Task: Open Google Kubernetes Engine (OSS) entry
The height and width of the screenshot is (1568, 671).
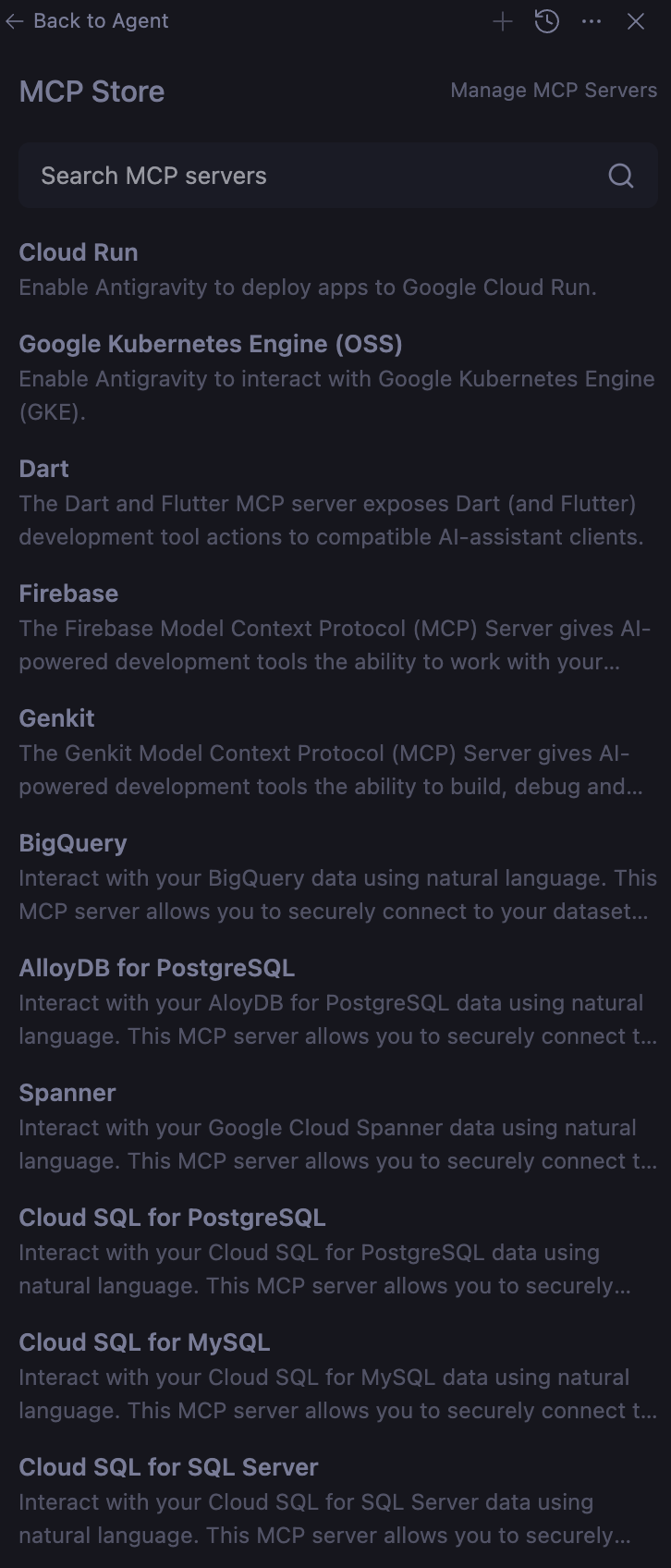Action: (x=211, y=344)
